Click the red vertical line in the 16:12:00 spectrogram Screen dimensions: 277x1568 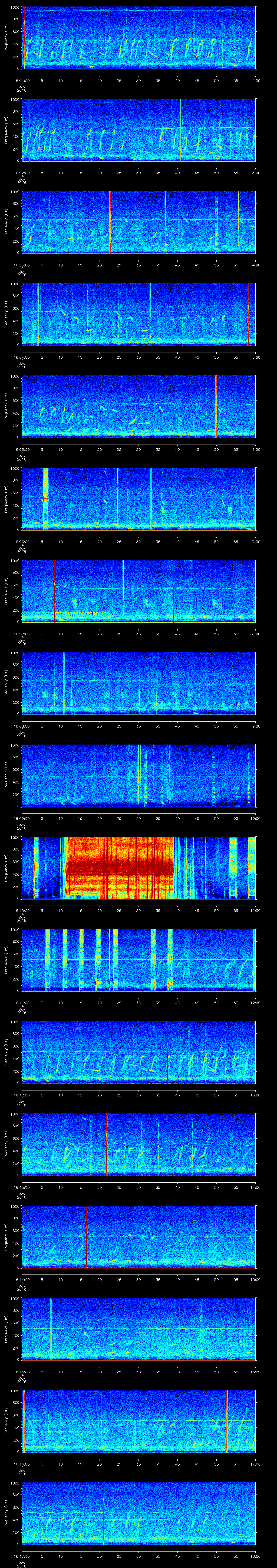[x=167, y=1052]
